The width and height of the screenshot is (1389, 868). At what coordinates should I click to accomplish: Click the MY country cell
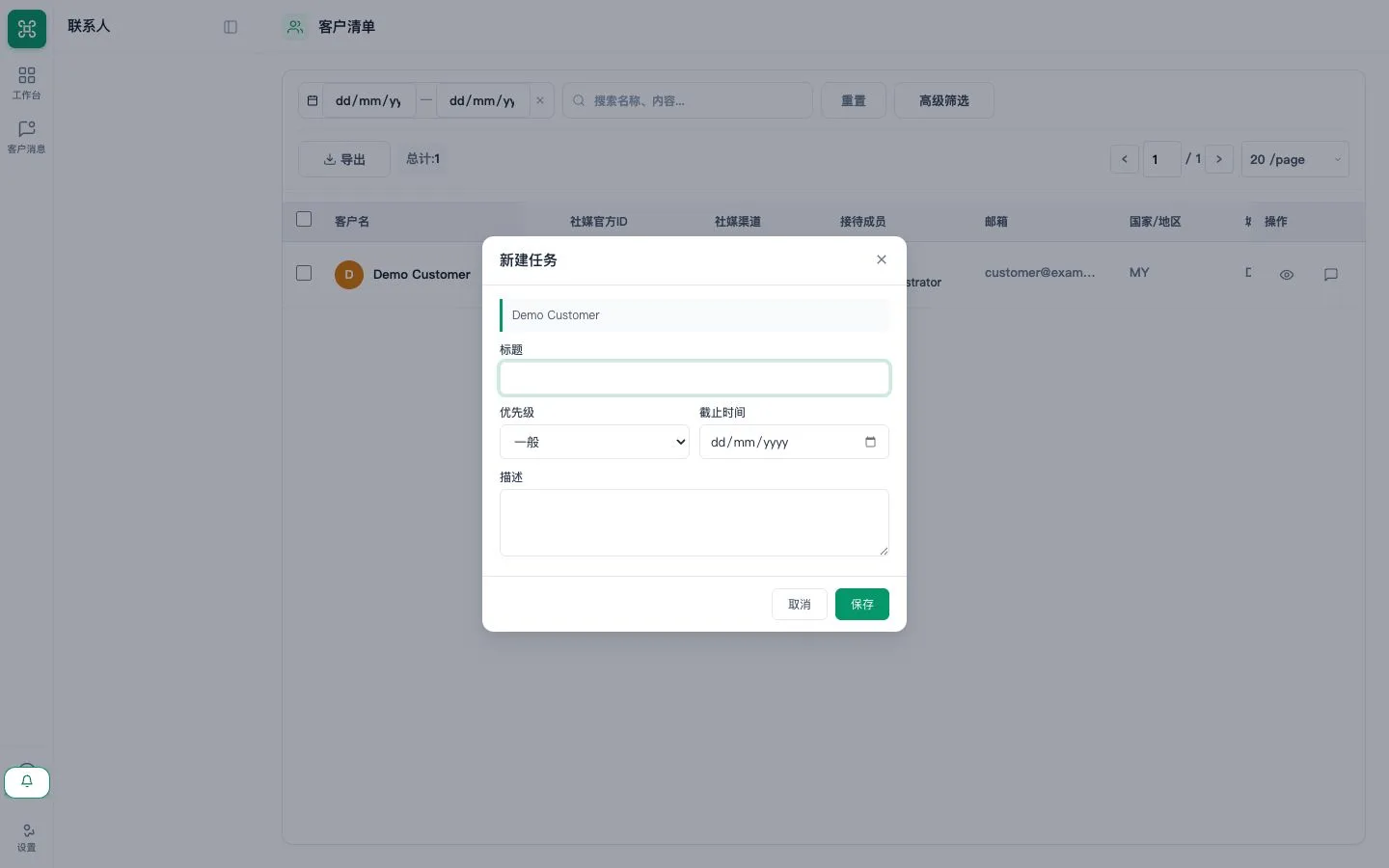pyautogui.click(x=1139, y=273)
